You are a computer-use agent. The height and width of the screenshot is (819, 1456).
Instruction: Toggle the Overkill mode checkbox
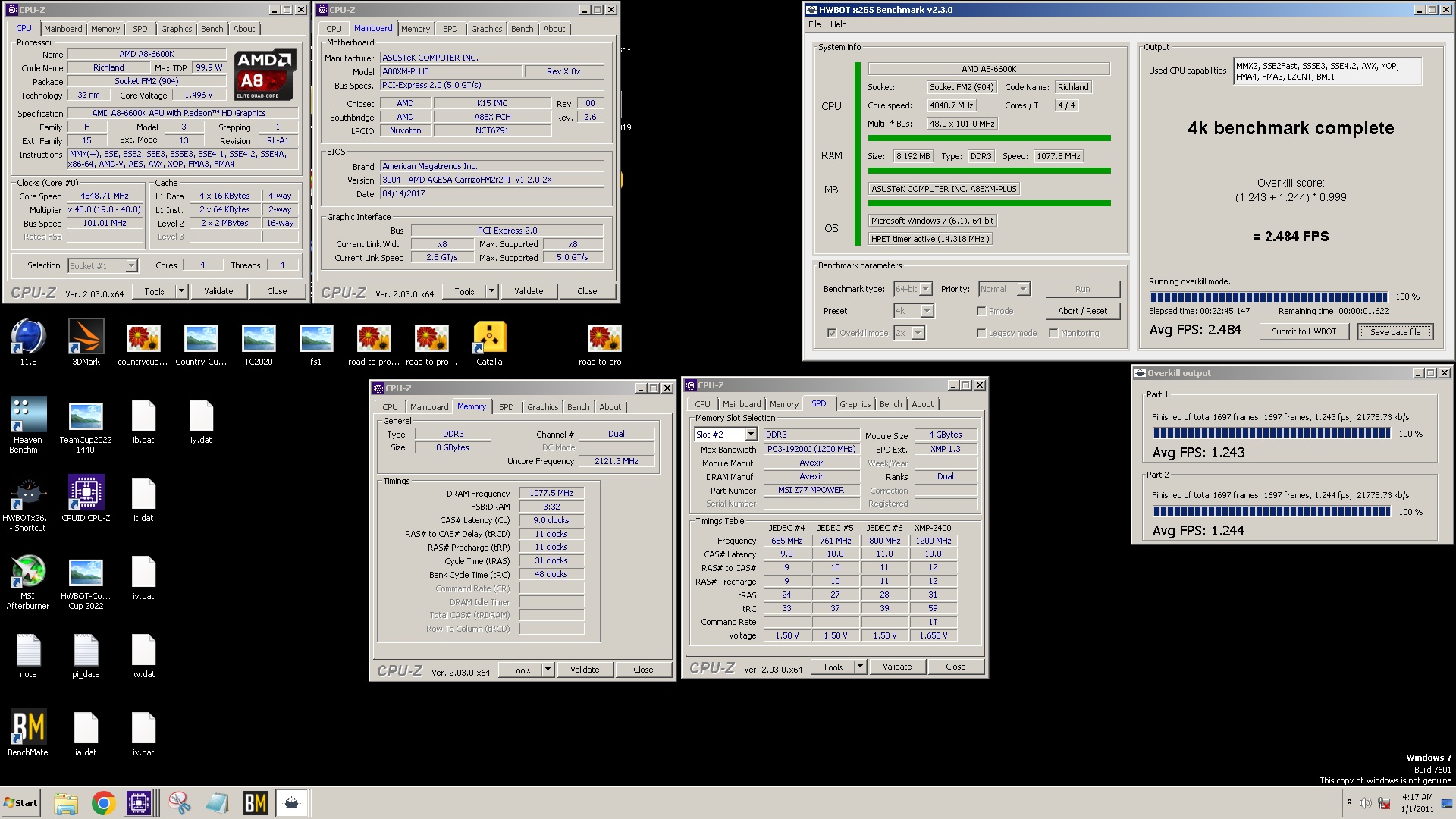(832, 333)
